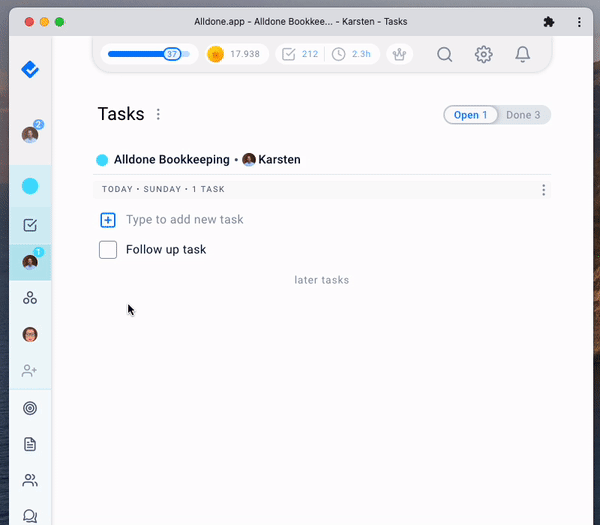This screenshot has height=525, width=600.
Task: Click the Alldone Bookkeeping project name
Action: tap(172, 159)
